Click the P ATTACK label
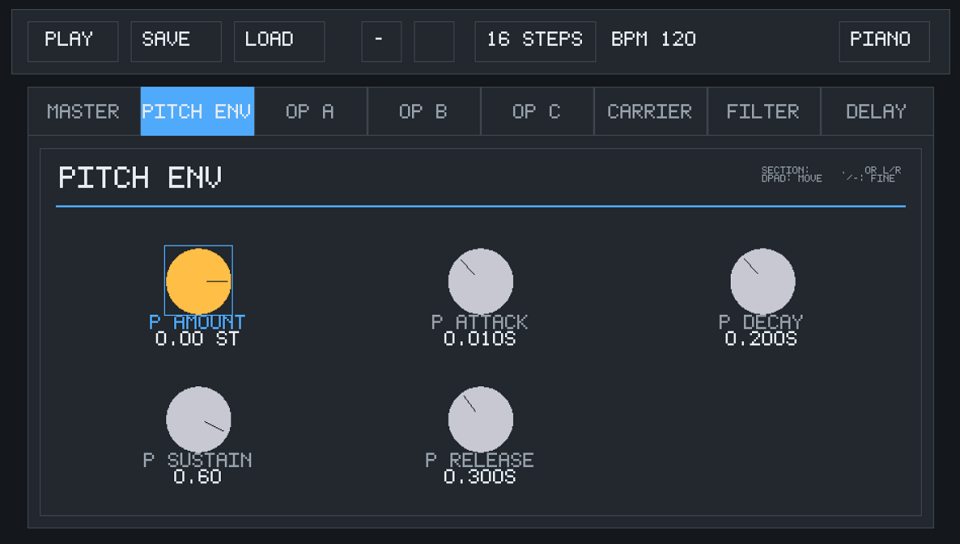The width and height of the screenshot is (960, 544). (479, 322)
